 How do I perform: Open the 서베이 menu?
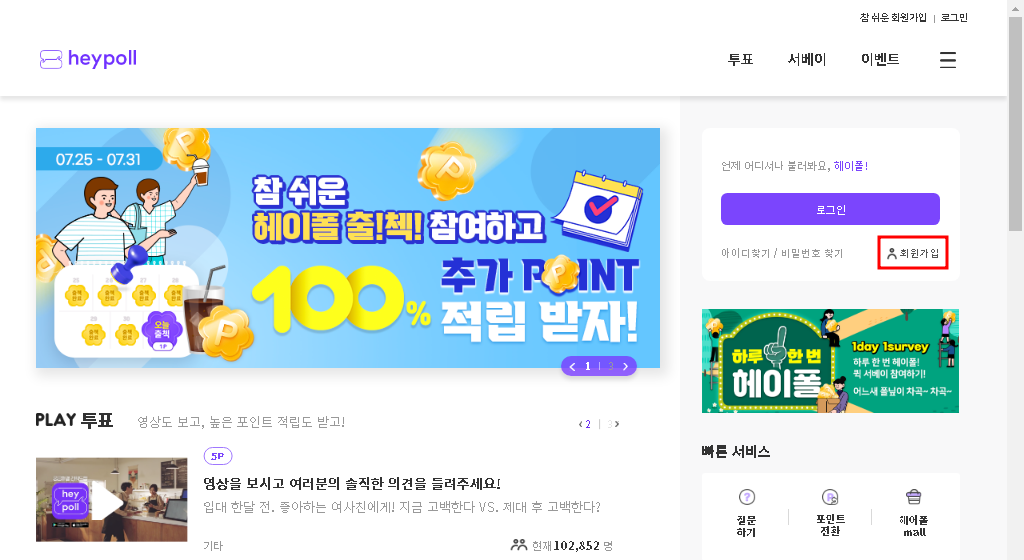tap(807, 59)
